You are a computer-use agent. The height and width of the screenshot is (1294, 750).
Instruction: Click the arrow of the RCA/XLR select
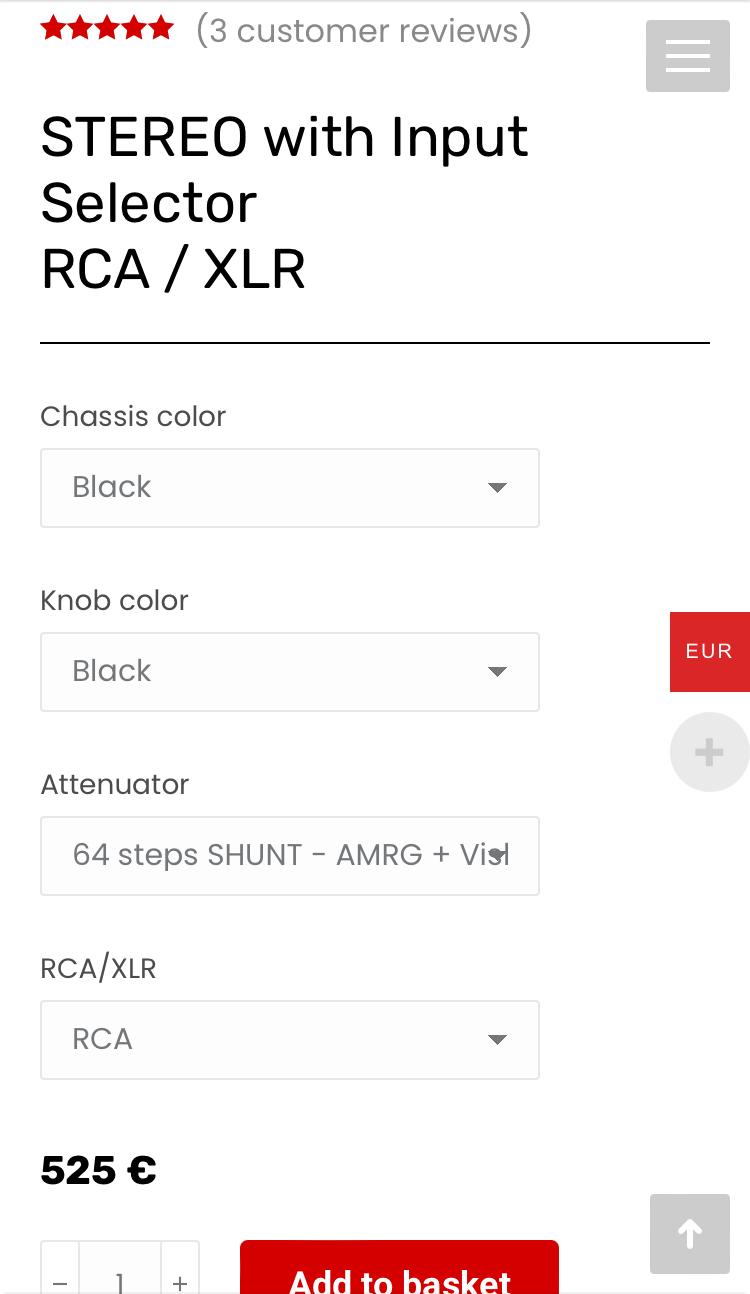pos(497,1040)
